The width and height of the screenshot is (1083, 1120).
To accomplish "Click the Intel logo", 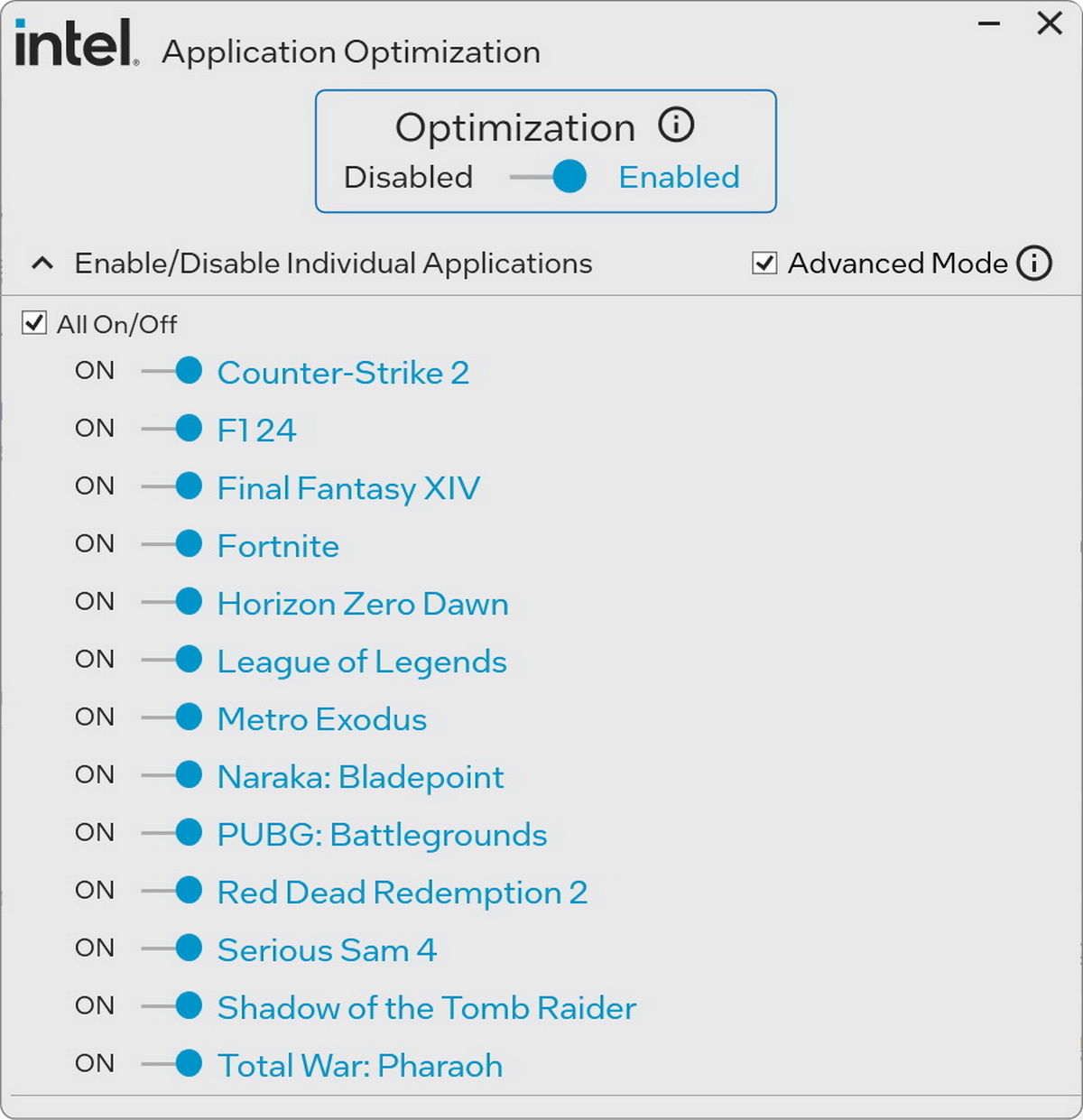I will coord(77,43).
